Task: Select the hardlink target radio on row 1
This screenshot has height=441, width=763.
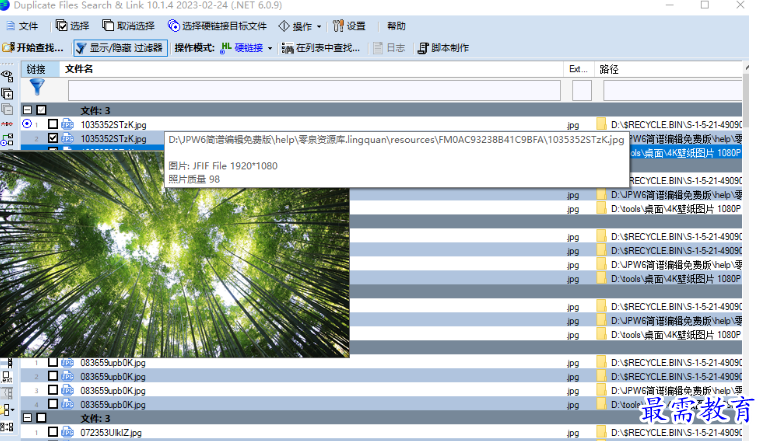Action: click(27, 124)
